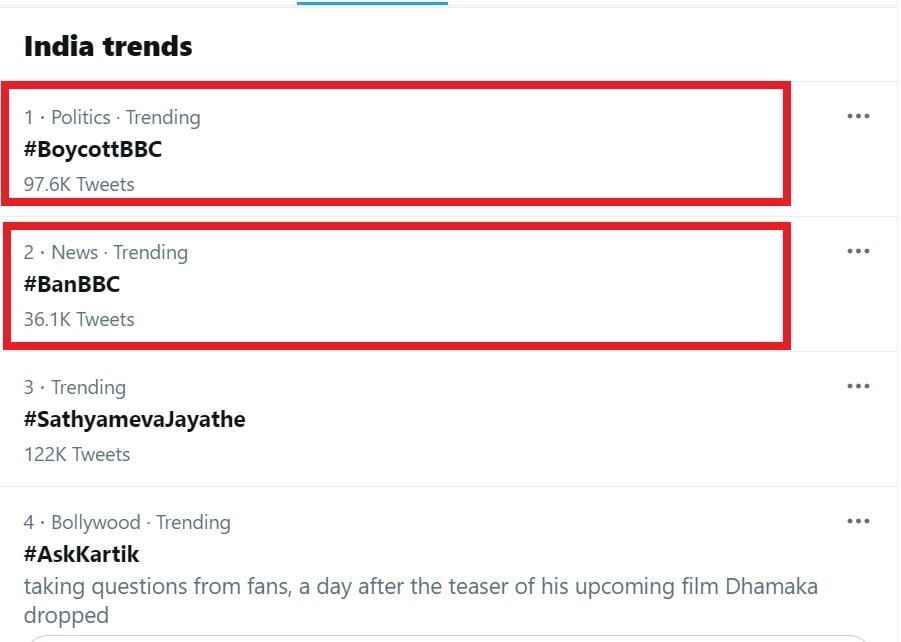This screenshot has height=642, width=901.
Task: Select the active tab underline at top
Action: [x=372, y=3]
